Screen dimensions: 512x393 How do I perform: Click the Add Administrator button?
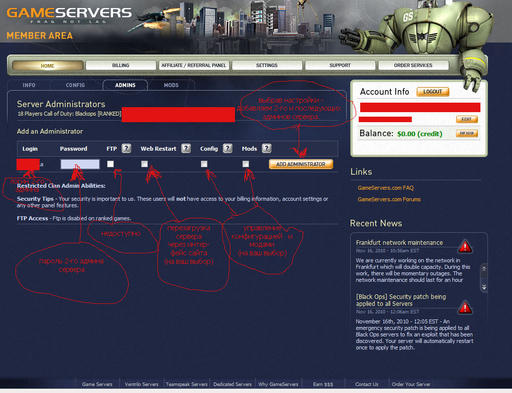(x=301, y=164)
